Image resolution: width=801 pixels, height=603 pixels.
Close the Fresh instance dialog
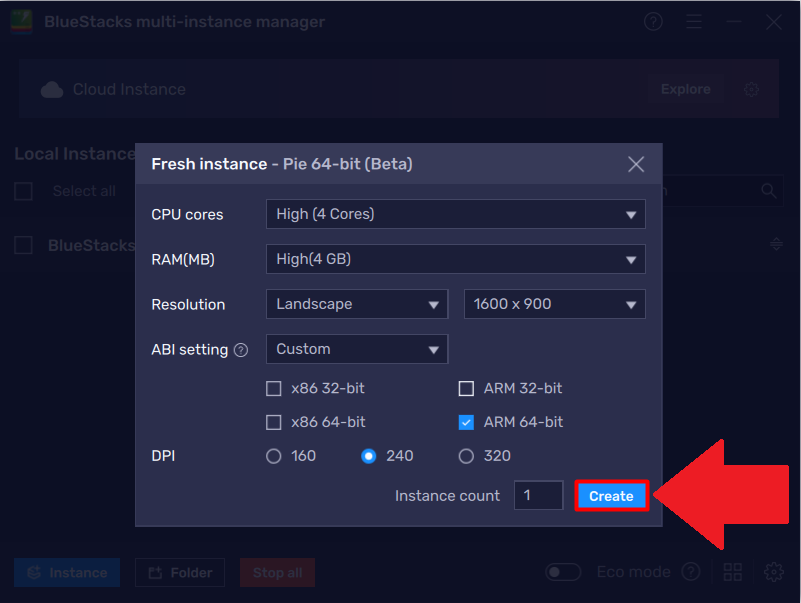click(635, 165)
